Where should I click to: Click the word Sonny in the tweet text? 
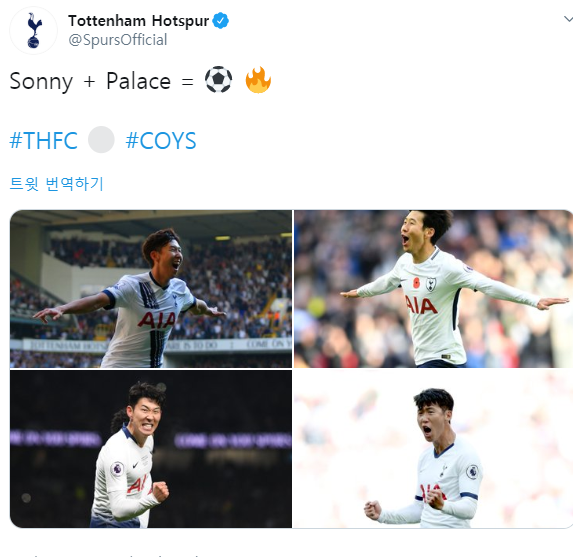click(x=41, y=81)
